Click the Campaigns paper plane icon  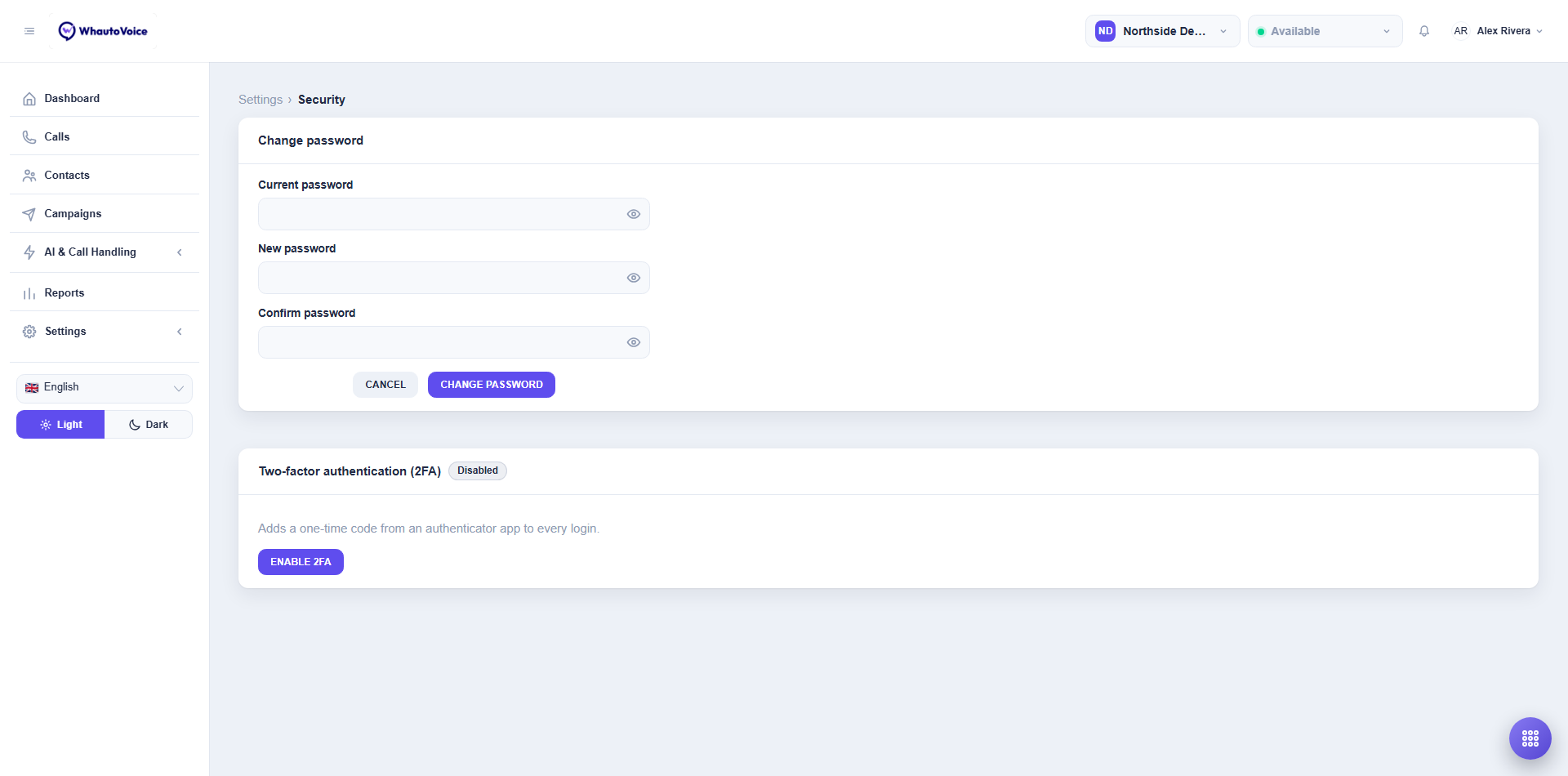(x=29, y=214)
